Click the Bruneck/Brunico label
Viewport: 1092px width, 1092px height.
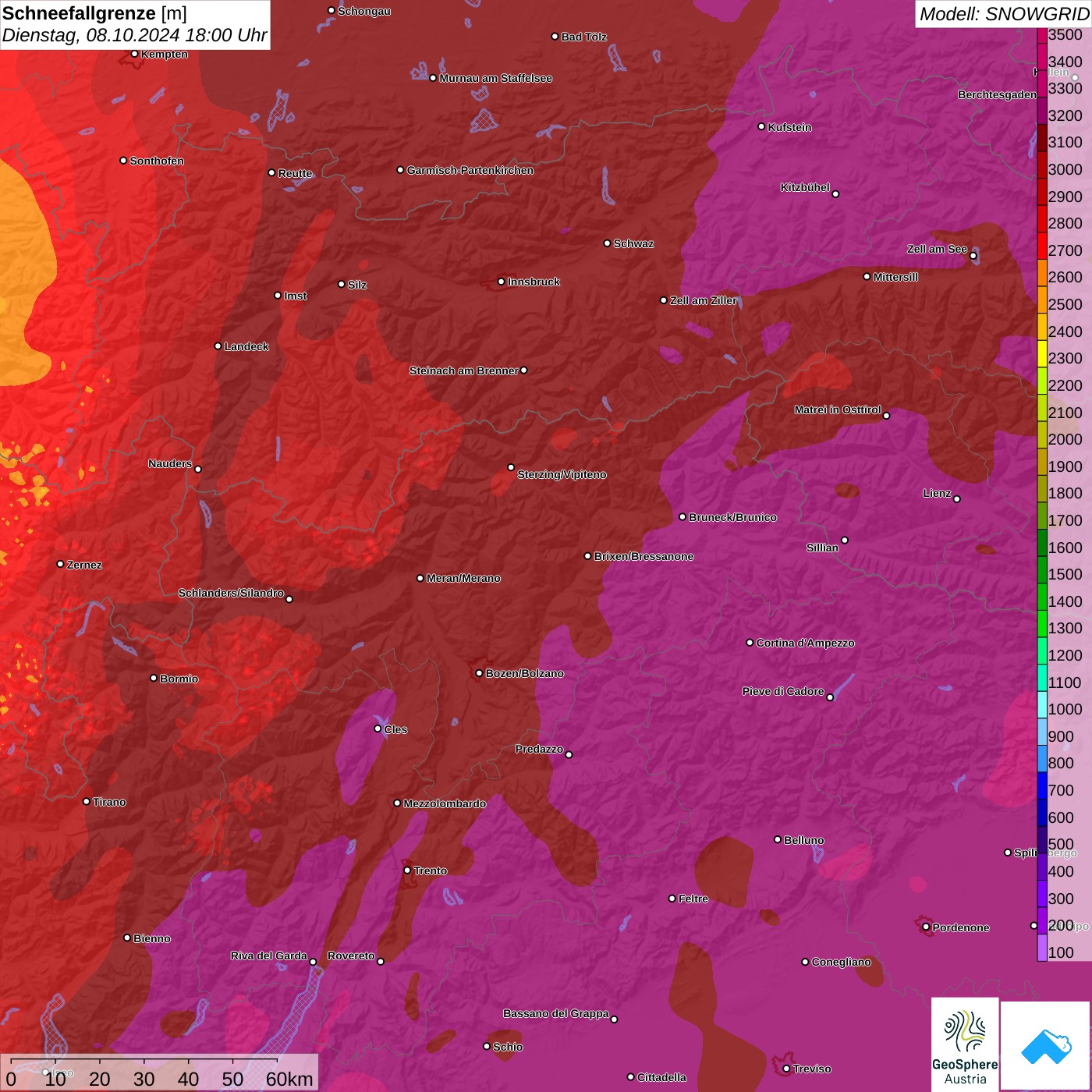(732, 517)
